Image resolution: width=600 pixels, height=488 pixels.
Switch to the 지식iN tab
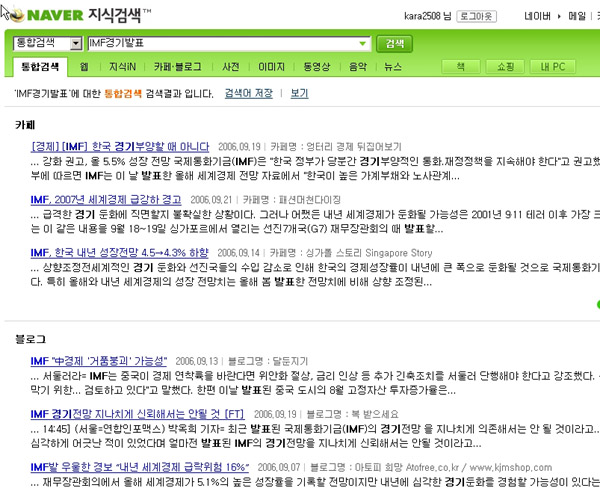(x=122, y=67)
